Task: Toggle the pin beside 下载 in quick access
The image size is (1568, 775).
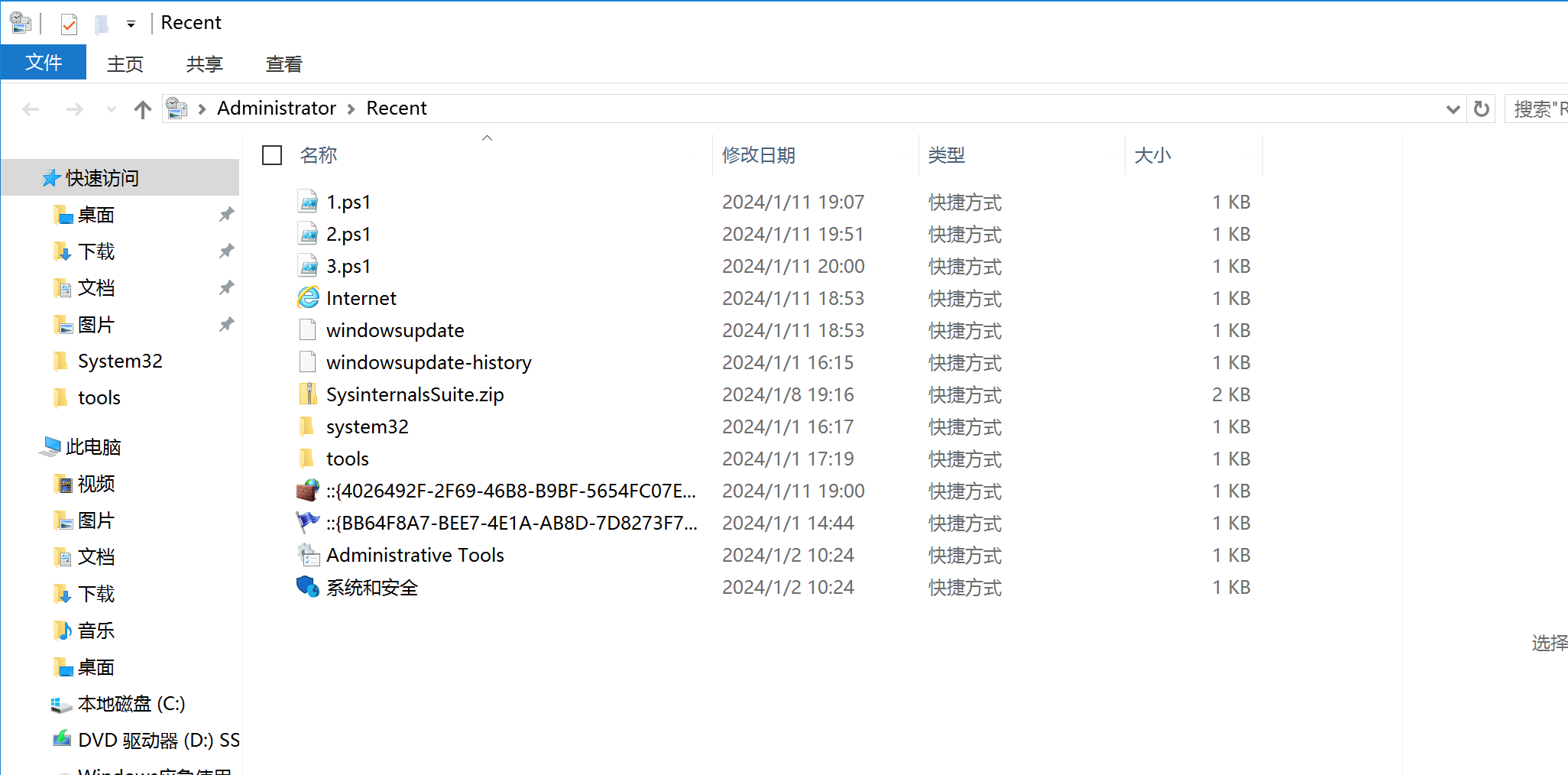Action: click(226, 251)
